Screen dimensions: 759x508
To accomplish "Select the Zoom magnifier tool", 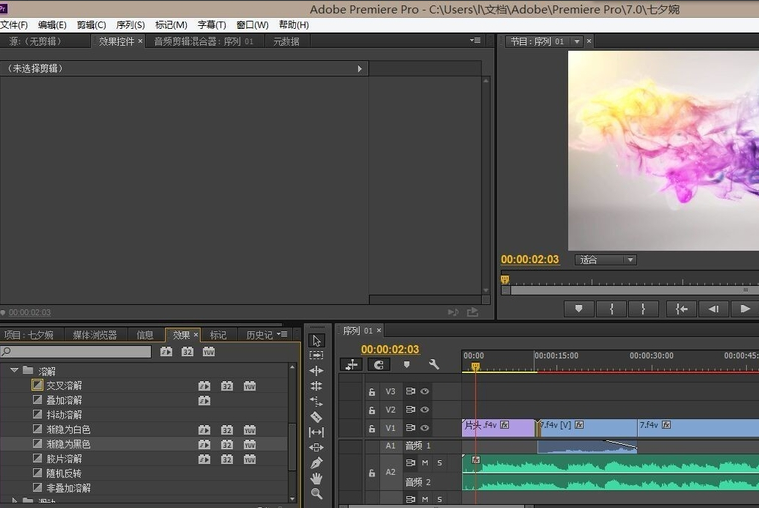I will point(316,494).
